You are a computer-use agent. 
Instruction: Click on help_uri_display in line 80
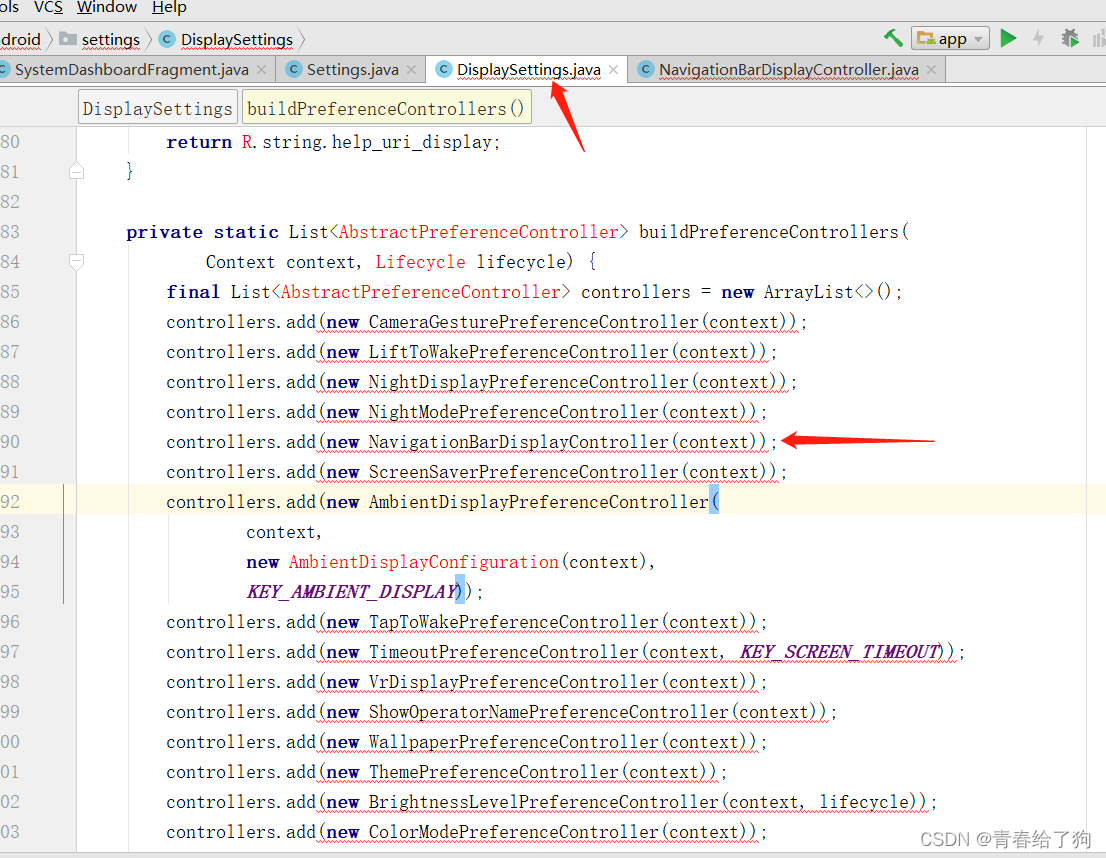click(411, 143)
